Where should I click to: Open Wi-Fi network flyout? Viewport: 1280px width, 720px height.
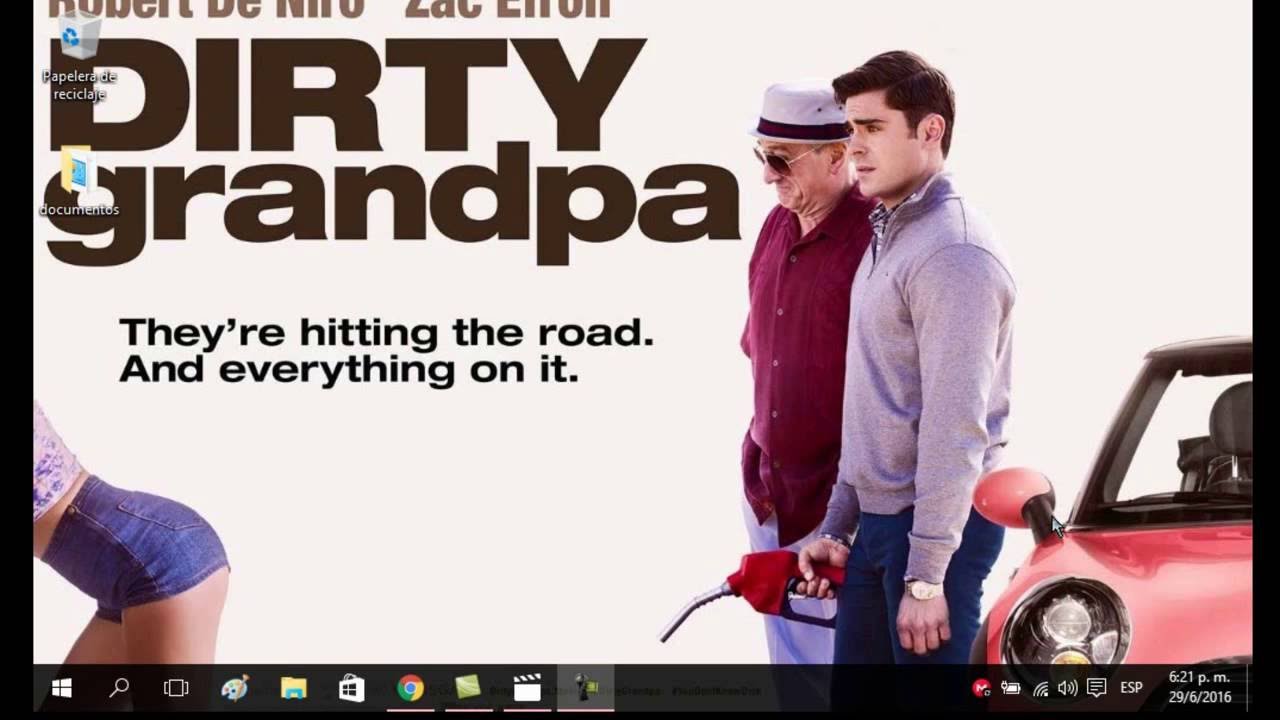point(1040,688)
